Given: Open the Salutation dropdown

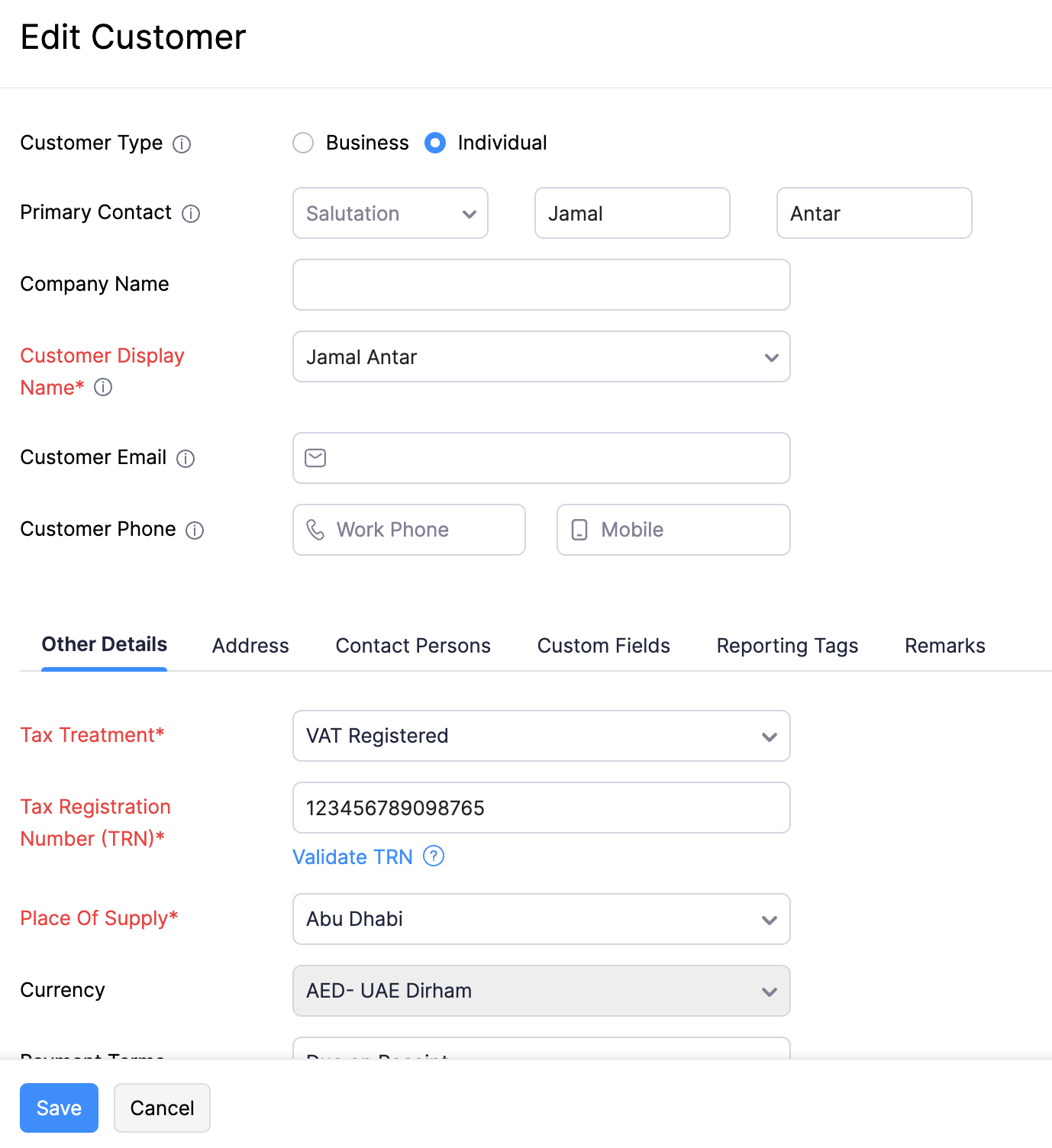Looking at the screenshot, I should pos(389,213).
